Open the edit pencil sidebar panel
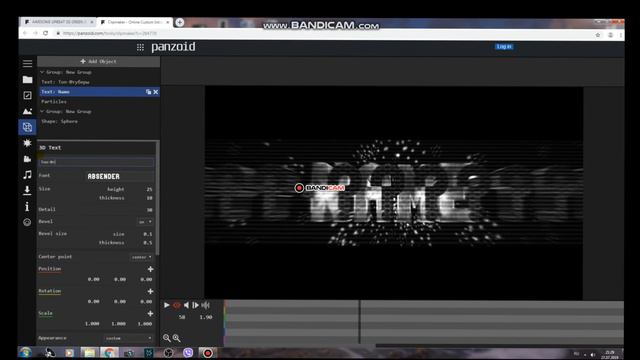This screenshot has height=360, width=640. pyautogui.click(x=27, y=96)
